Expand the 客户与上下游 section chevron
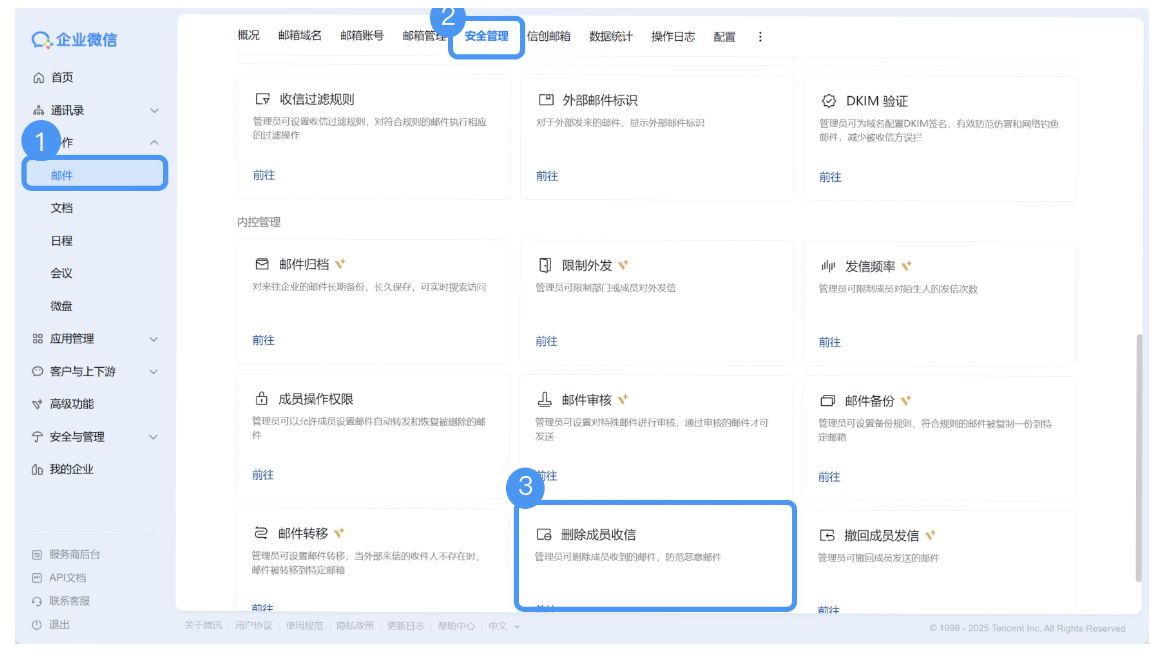This screenshot has width=1155, height=650. 153,371
